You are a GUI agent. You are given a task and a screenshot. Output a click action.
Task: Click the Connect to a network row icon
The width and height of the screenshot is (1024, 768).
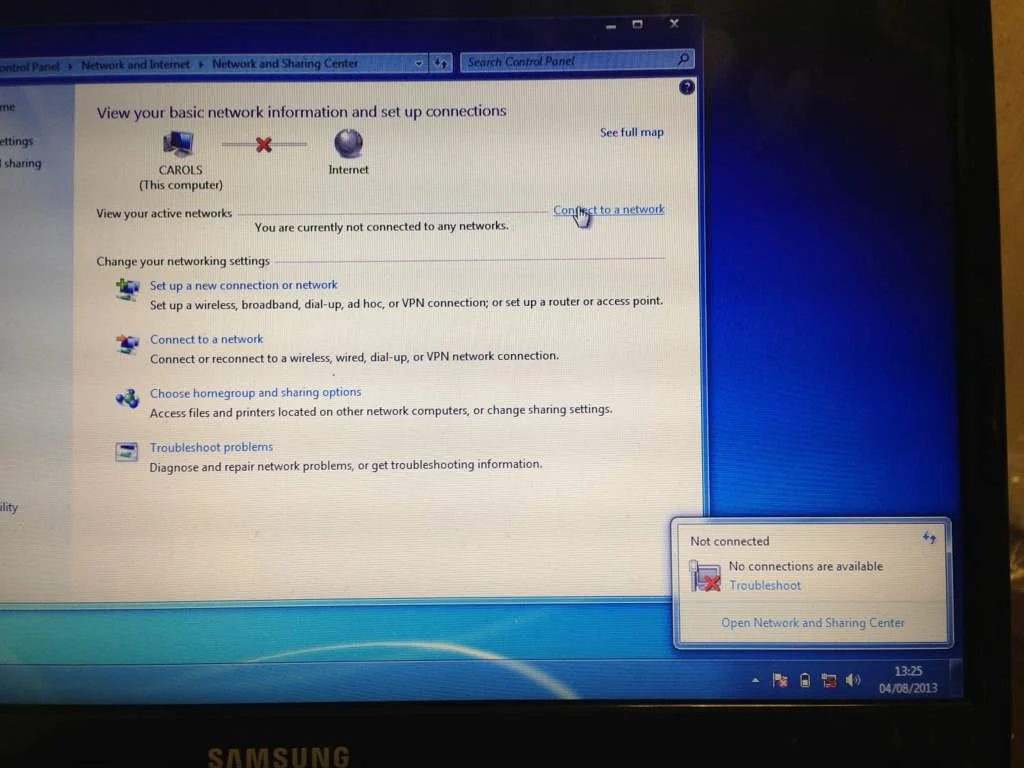(x=127, y=344)
